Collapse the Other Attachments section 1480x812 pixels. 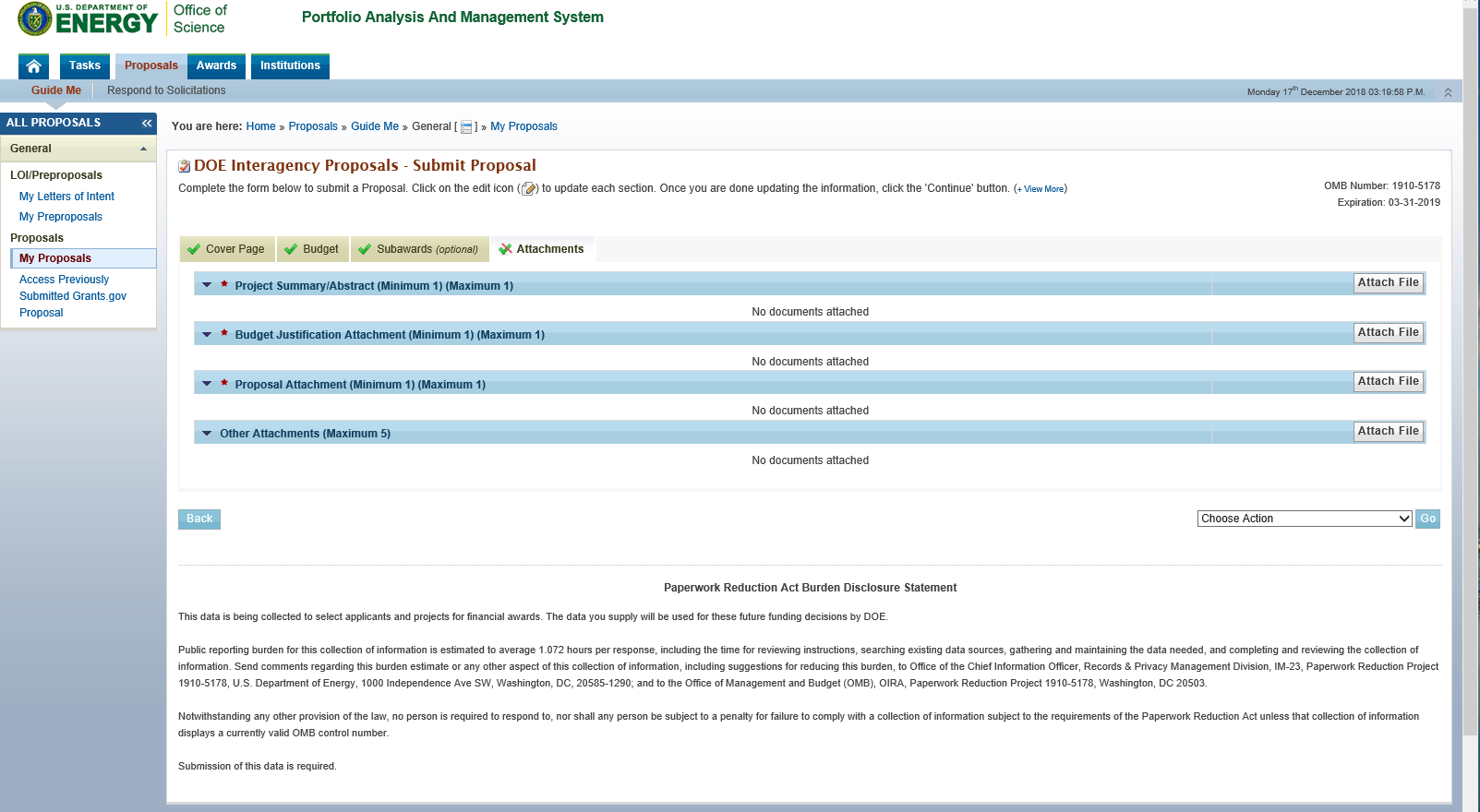coord(207,433)
